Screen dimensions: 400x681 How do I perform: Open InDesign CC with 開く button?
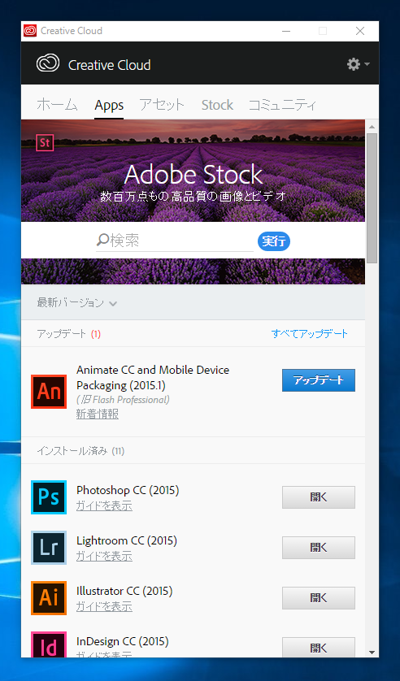[x=318, y=647]
